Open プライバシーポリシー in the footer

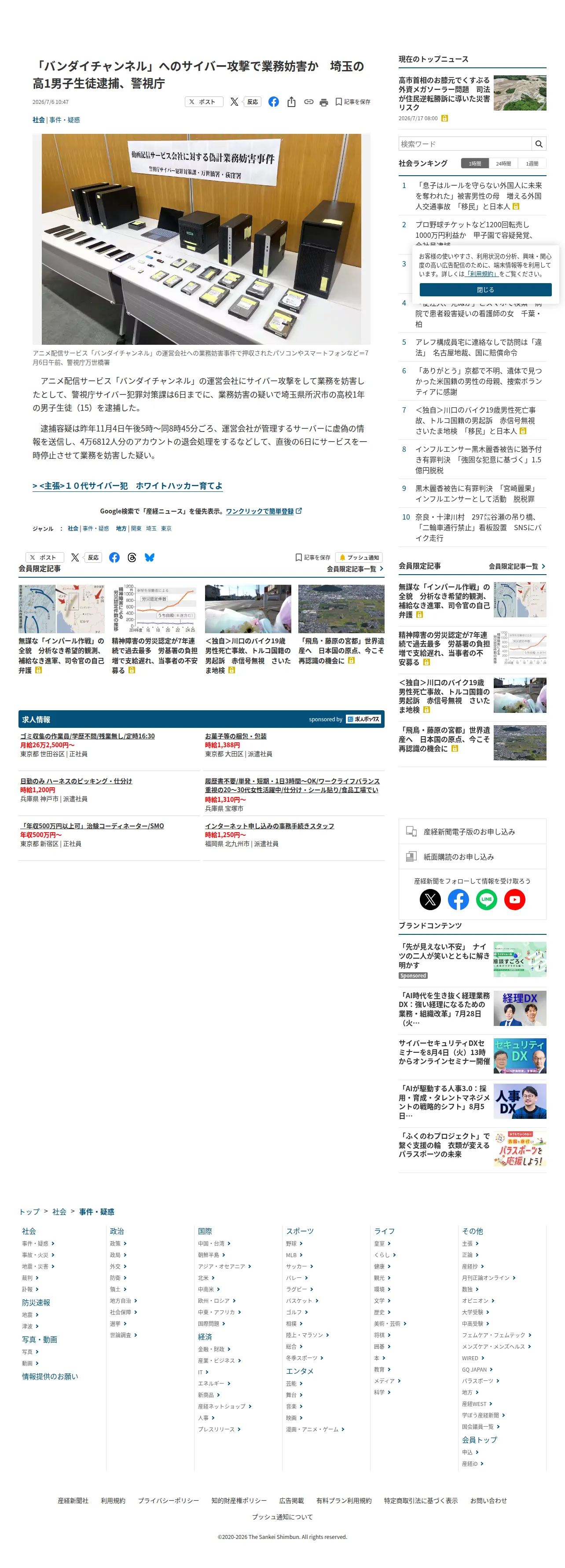point(168,1501)
